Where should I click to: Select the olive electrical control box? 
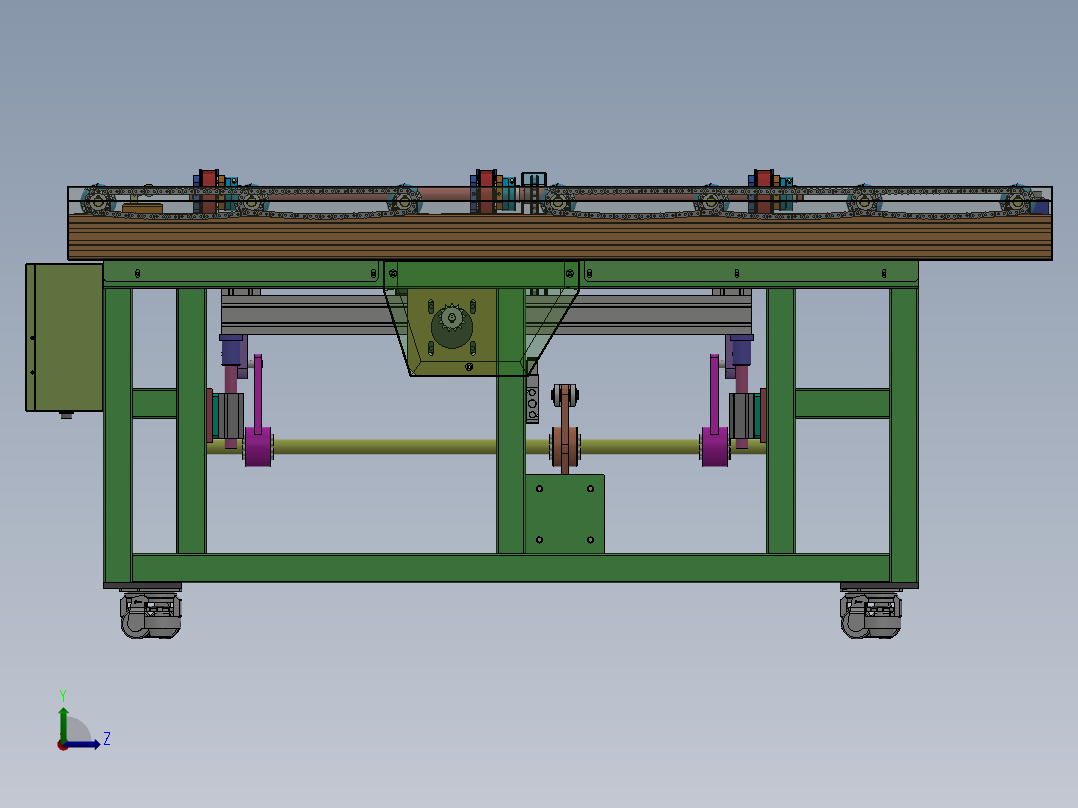click(x=65, y=337)
